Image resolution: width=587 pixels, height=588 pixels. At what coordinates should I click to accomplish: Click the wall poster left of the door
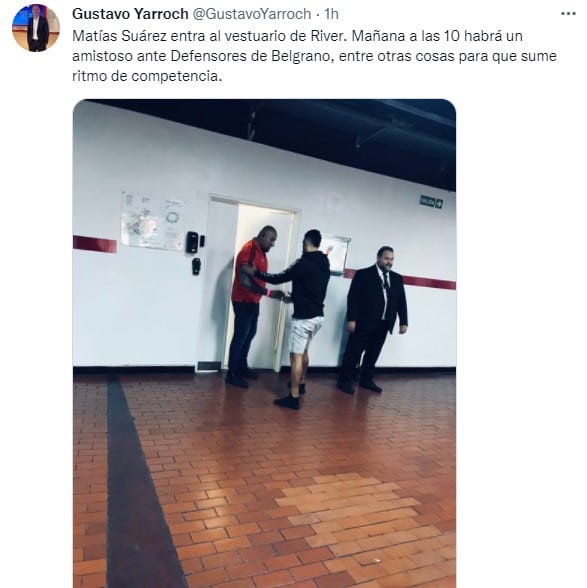pyautogui.click(x=153, y=221)
